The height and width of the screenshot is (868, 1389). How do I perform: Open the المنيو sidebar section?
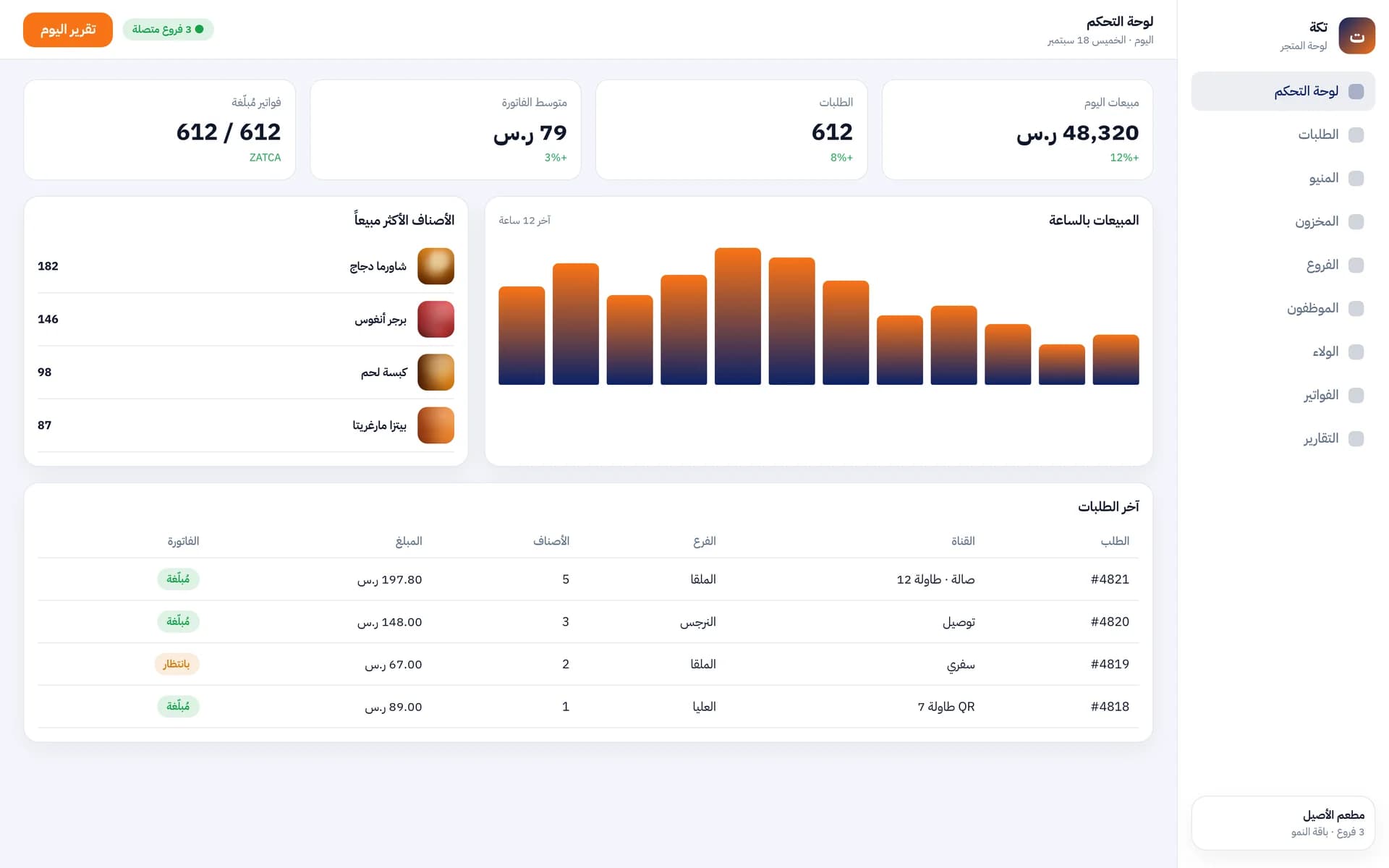[1283, 178]
